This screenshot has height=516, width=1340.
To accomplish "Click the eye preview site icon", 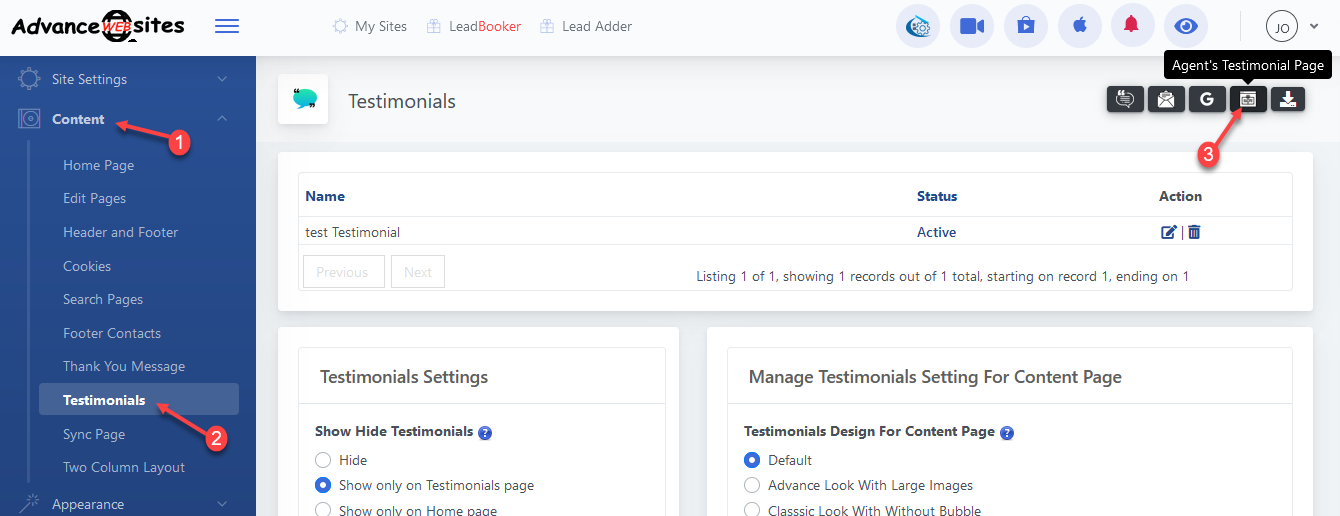I will tap(1185, 26).
